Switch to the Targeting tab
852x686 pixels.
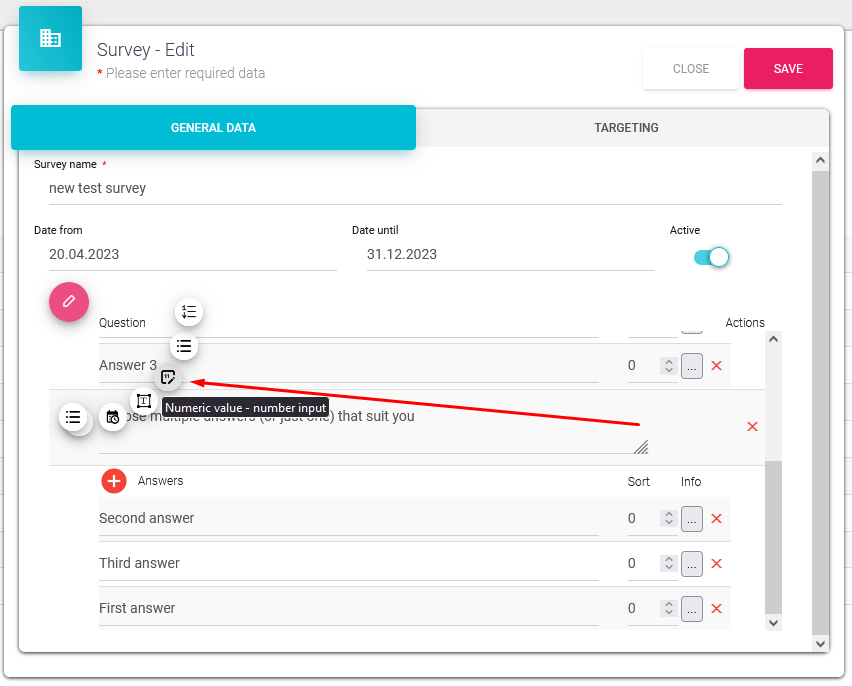pos(626,128)
